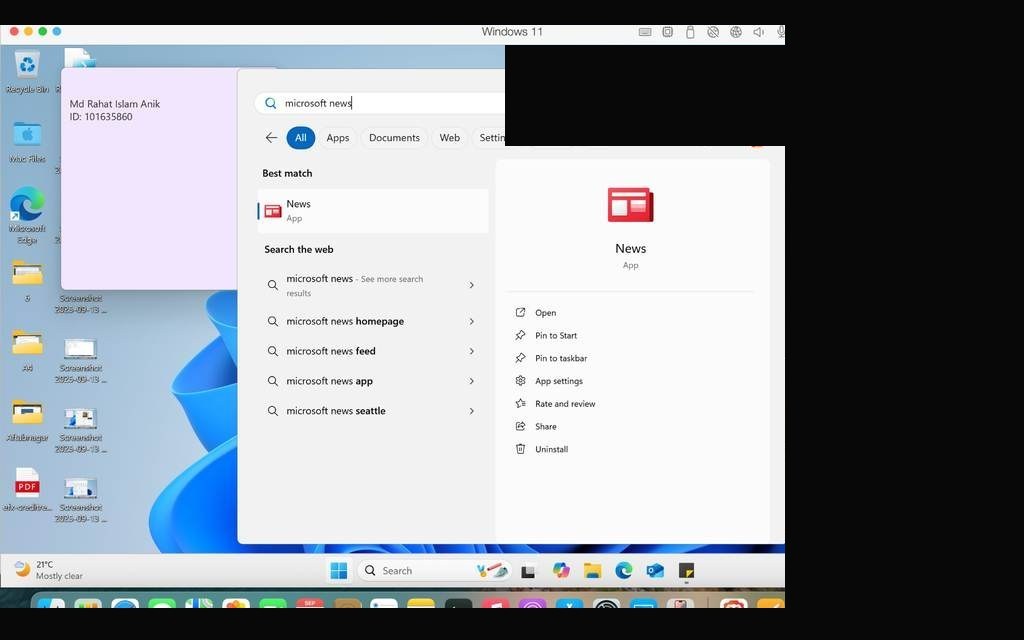
Task: Switch to the Documents search filter
Action: [x=394, y=138]
